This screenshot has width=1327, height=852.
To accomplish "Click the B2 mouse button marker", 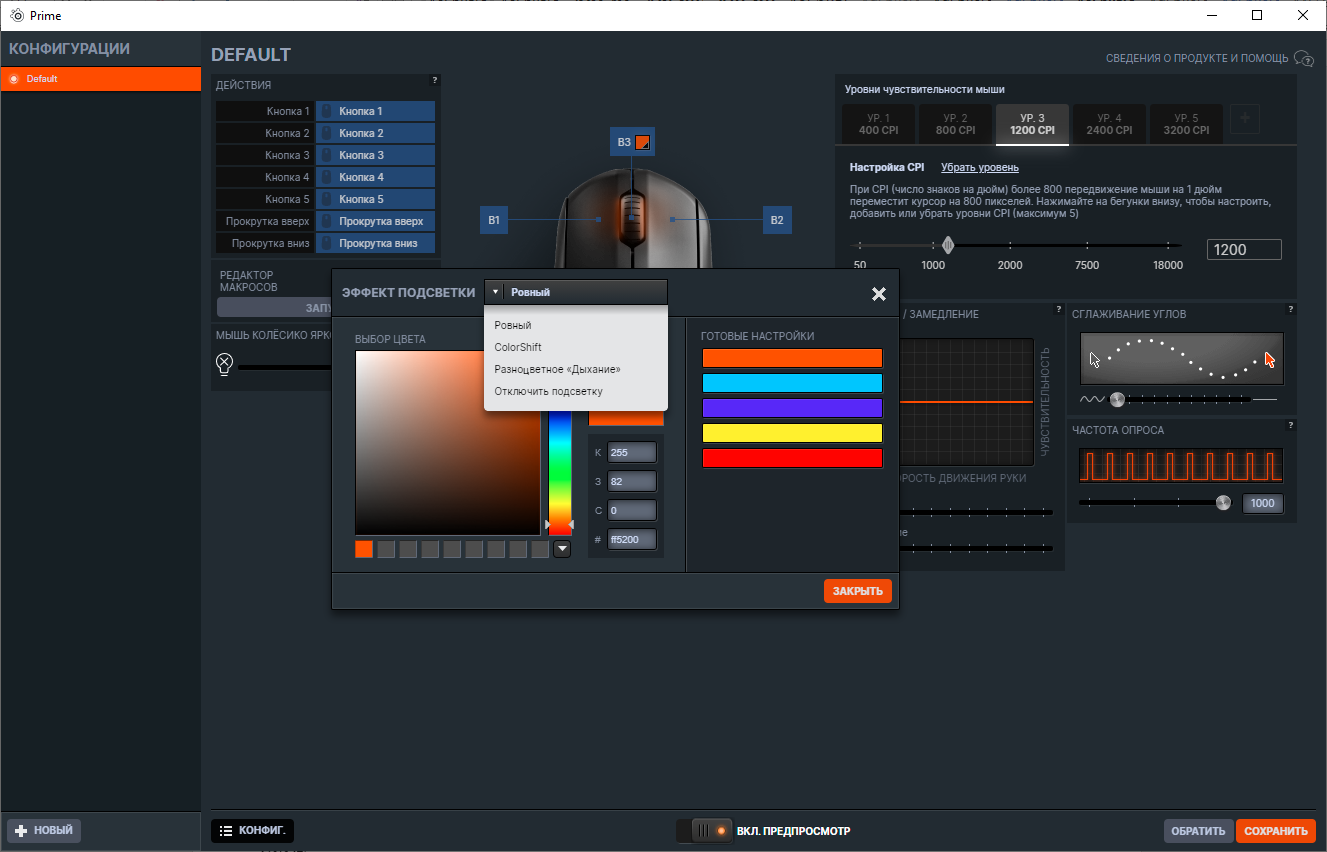I will [777, 219].
